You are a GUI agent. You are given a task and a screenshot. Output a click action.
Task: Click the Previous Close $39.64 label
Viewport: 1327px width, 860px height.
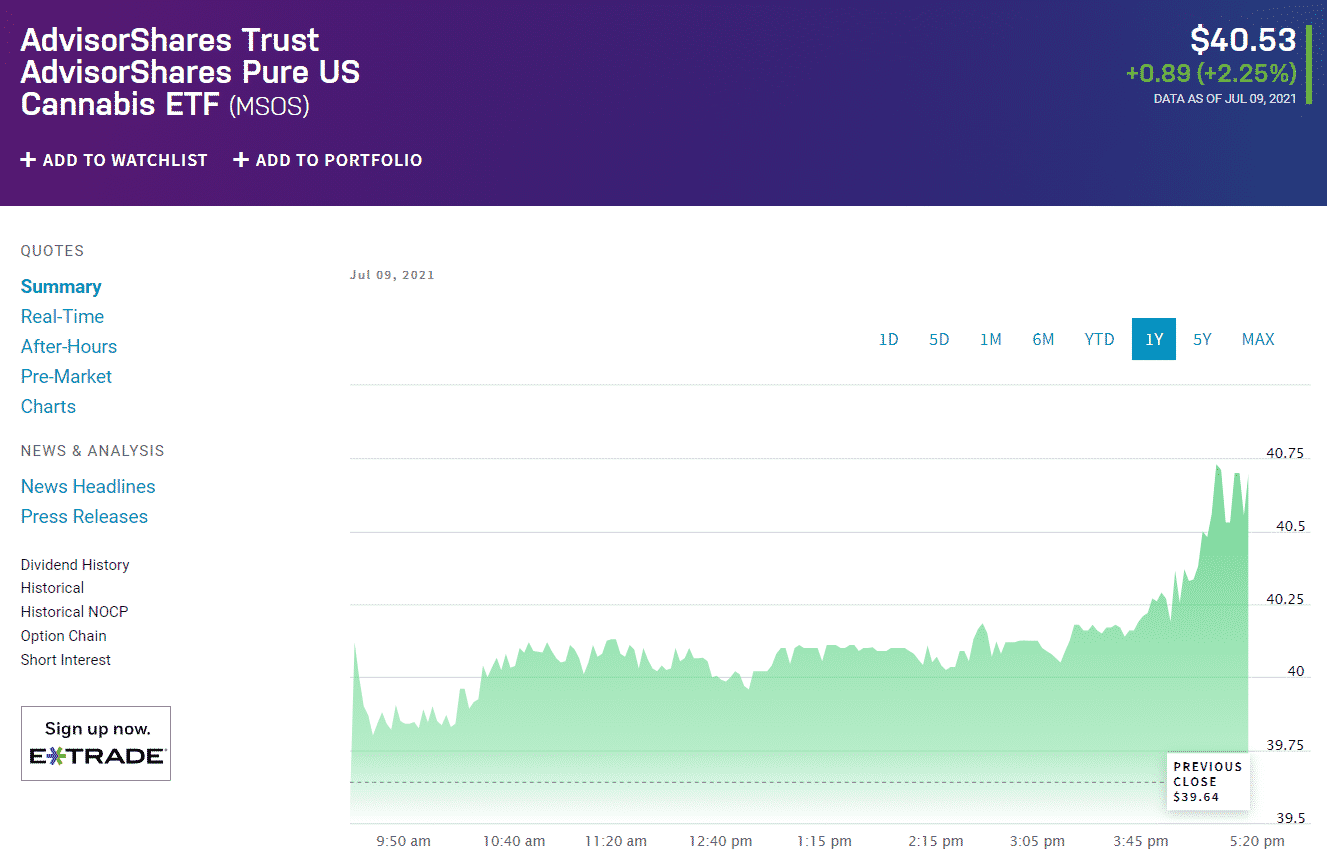click(x=1208, y=782)
